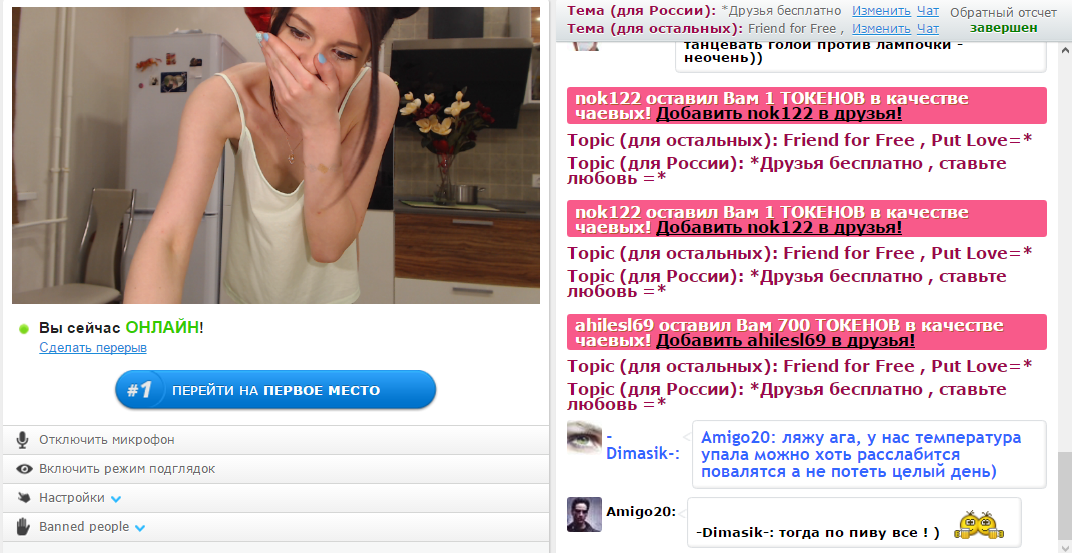Click Чат link for others topic
This screenshot has width=1072, height=553.
pos(928,29)
